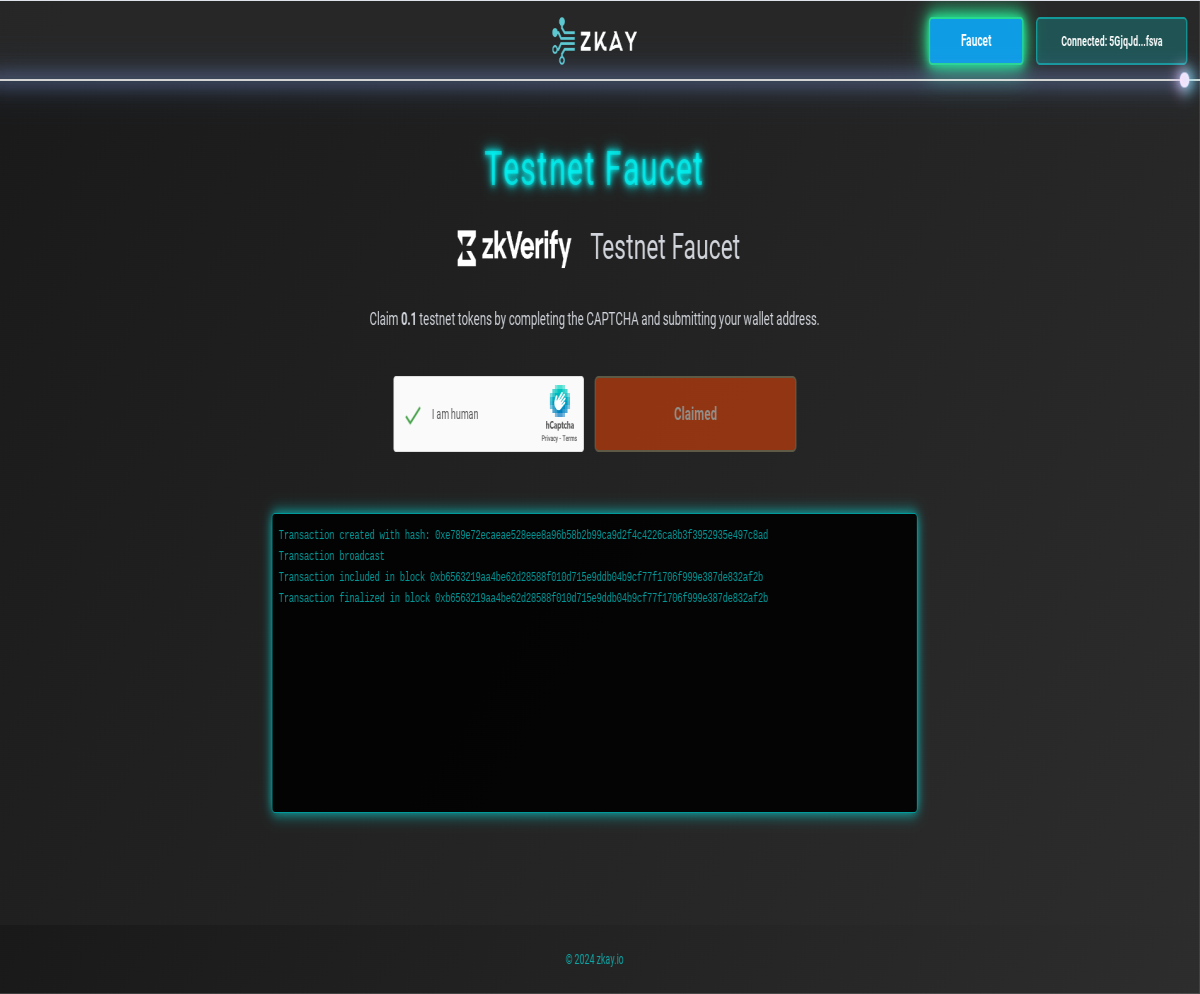The width and height of the screenshot is (1200, 994).
Task: Click the '© 2024 zkay.io' footer text
Action: (594, 959)
